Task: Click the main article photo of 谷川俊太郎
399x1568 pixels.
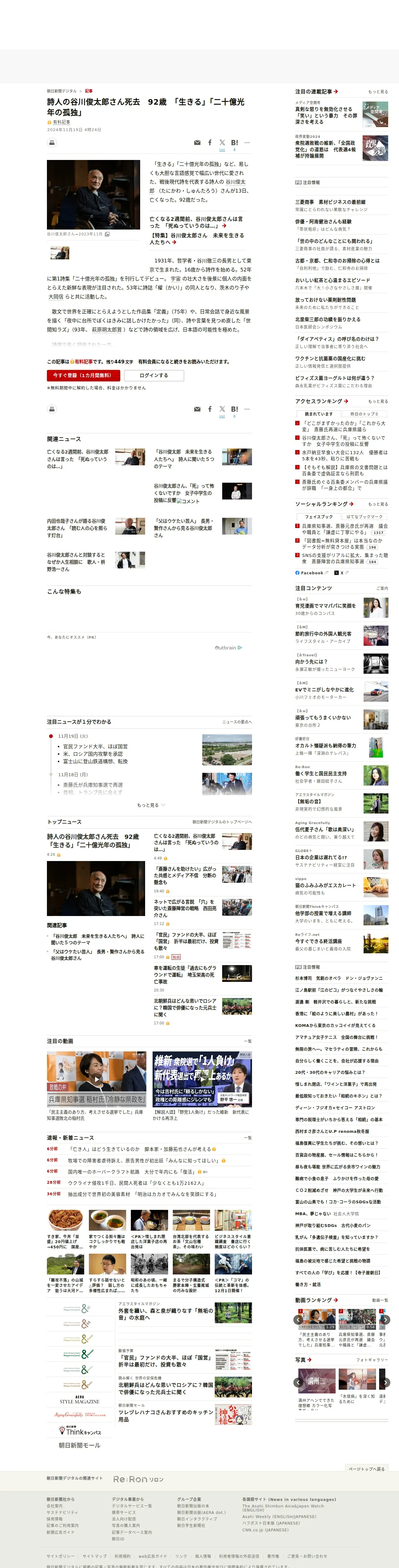Action: [x=93, y=195]
